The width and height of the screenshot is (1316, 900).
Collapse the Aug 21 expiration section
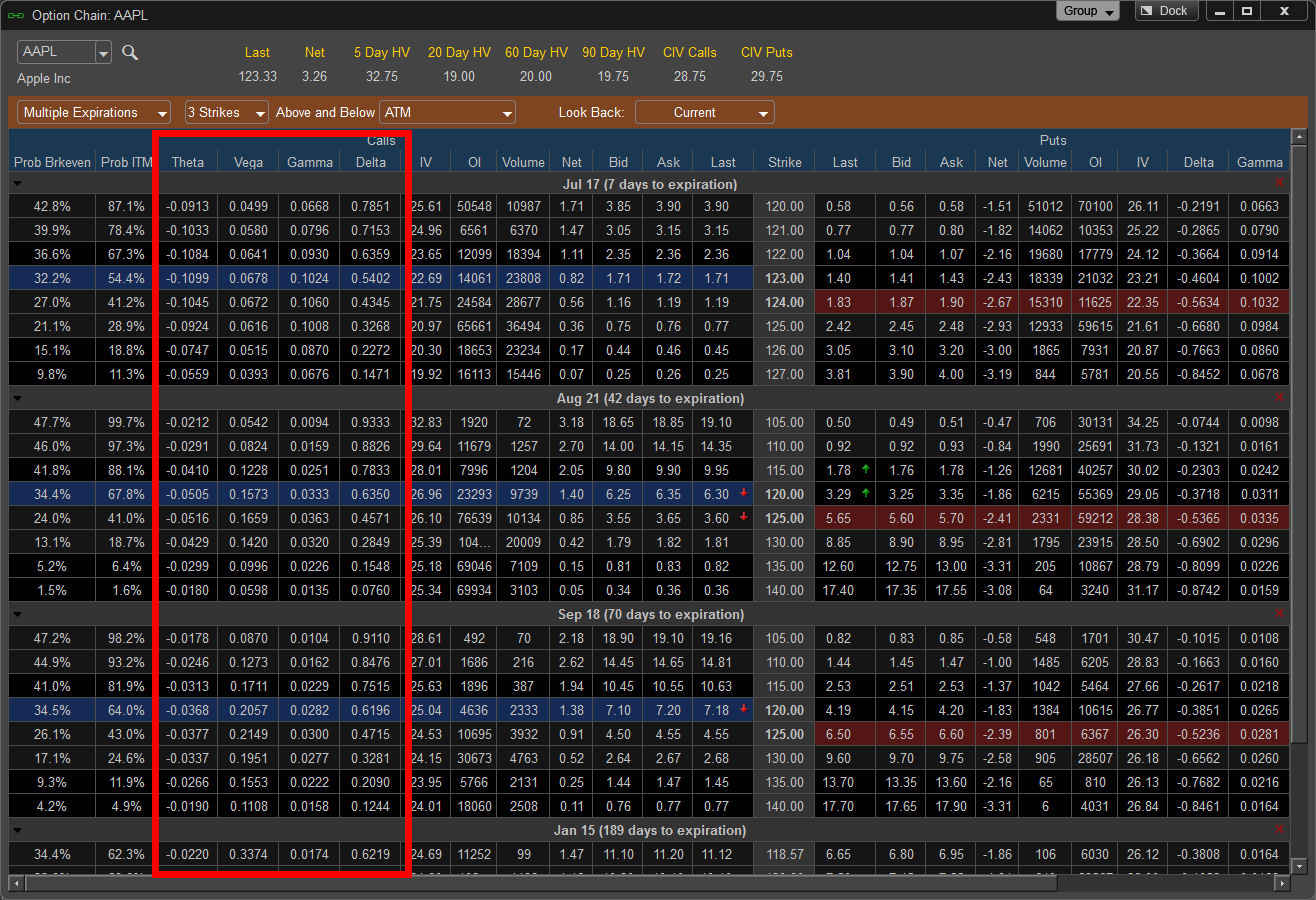[16, 398]
